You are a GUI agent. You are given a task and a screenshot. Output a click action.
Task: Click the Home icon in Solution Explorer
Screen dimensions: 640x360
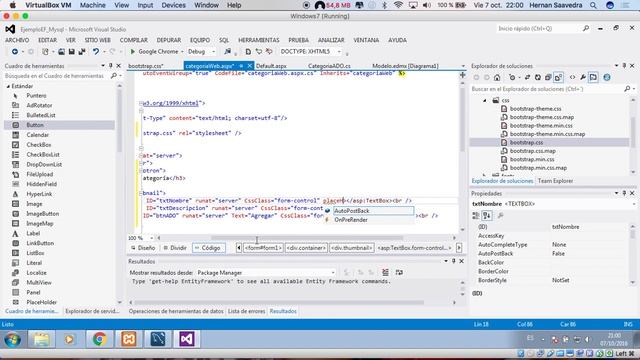(497, 78)
